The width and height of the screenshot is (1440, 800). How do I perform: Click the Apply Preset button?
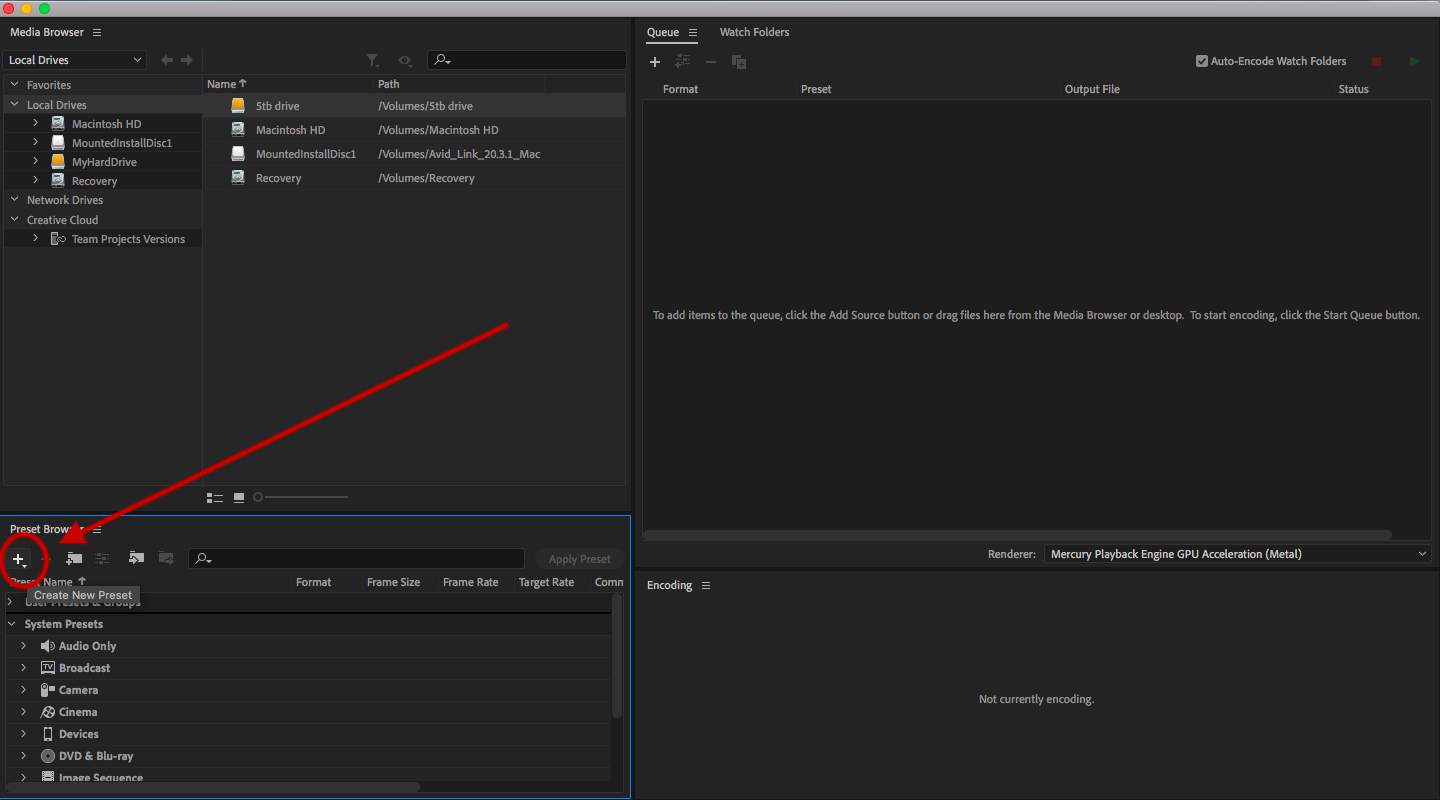point(579,559)
